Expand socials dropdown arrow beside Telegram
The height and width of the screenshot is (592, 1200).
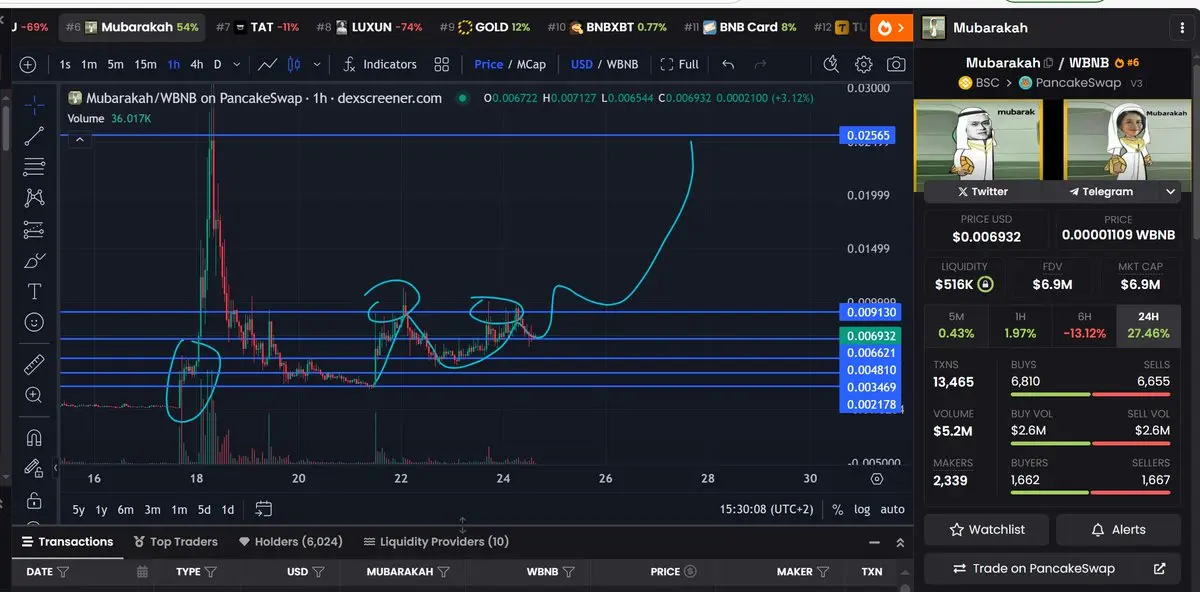(1171, 191)
